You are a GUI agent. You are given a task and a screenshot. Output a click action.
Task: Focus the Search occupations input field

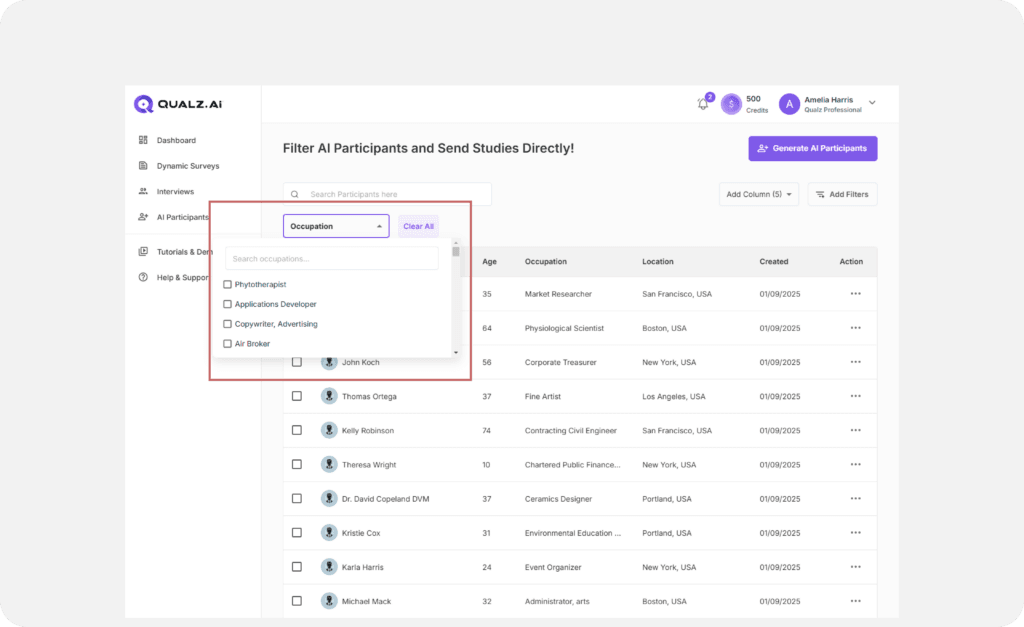(x=331, y=259)
